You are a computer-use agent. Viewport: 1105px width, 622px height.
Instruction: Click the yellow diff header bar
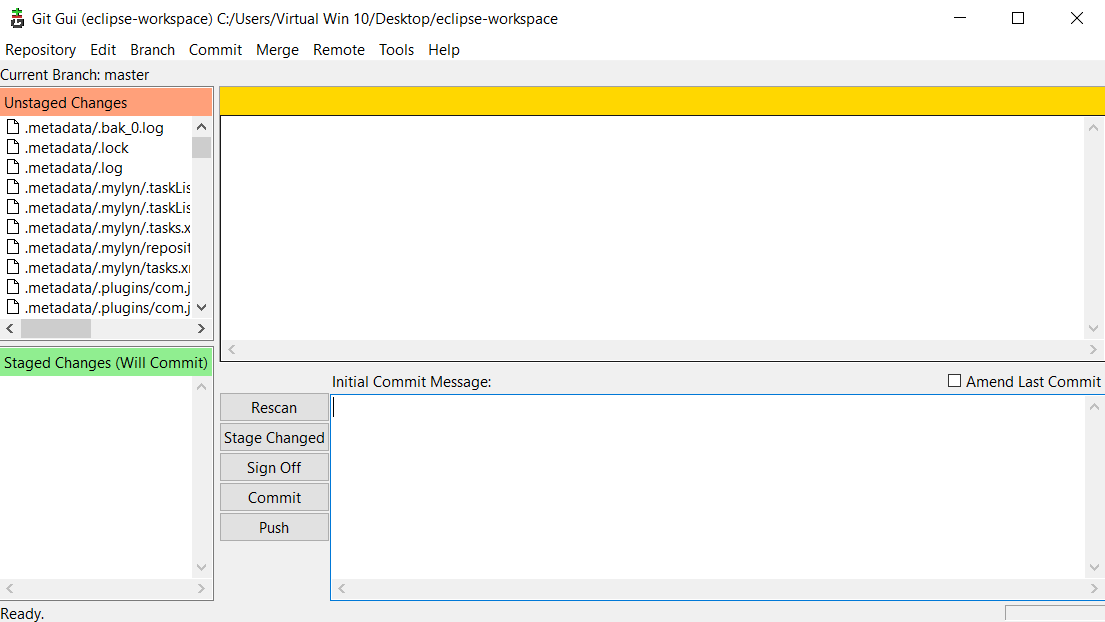[662, 101]
